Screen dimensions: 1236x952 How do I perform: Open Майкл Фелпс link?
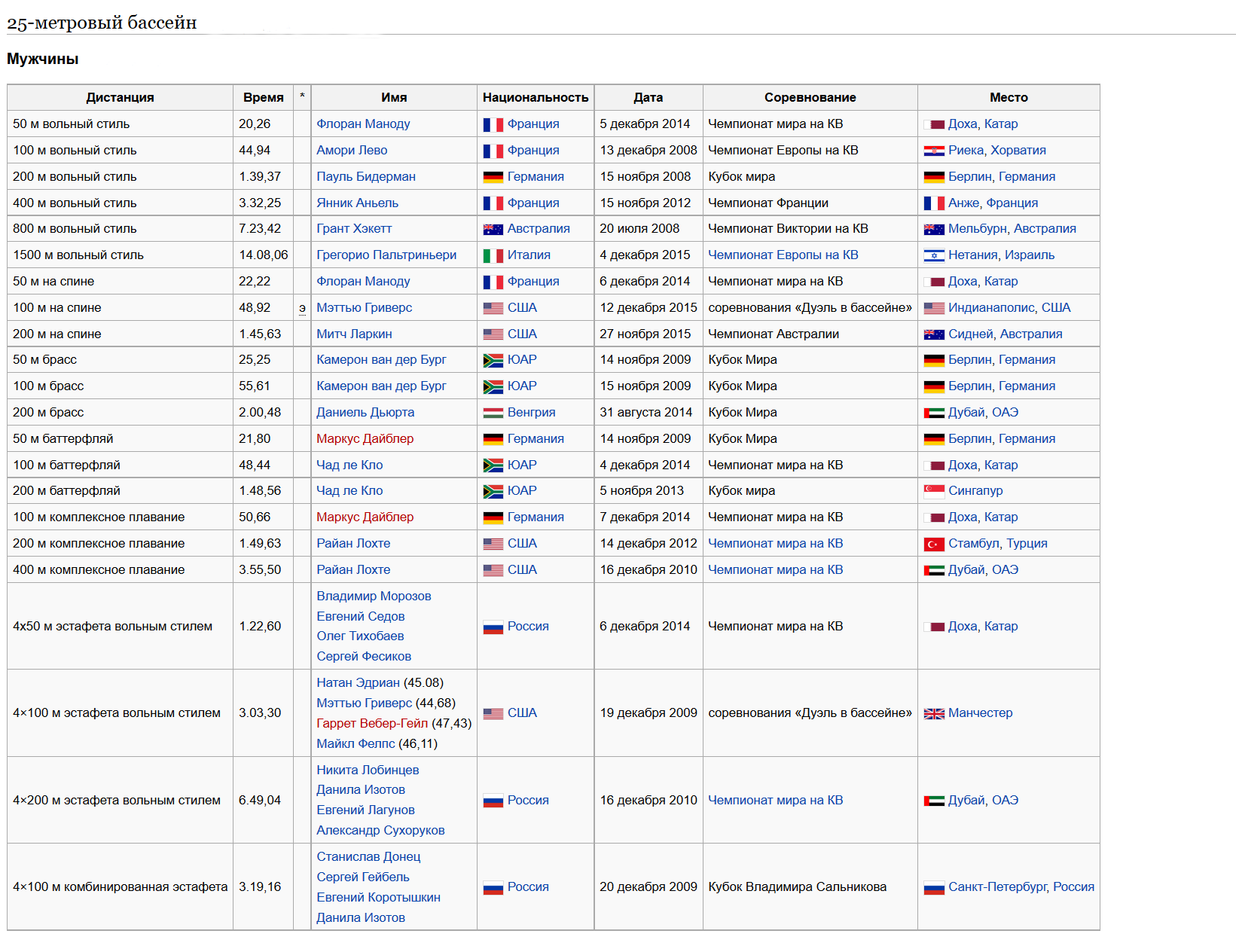[356, 744]
